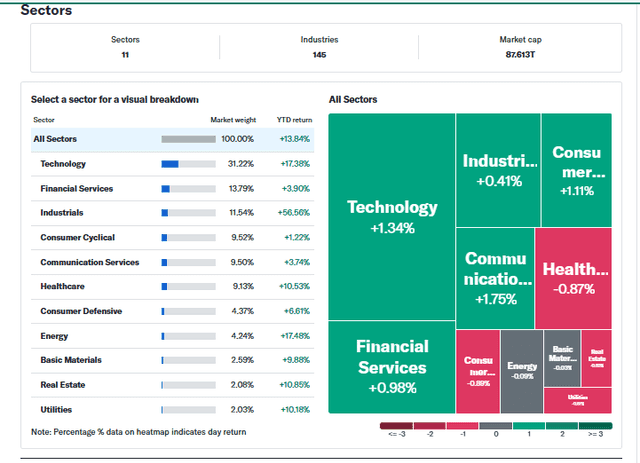The height and width of the screenshot is (463, 640).
Task: Select the All Sectors row
Action: pos(172,139)
